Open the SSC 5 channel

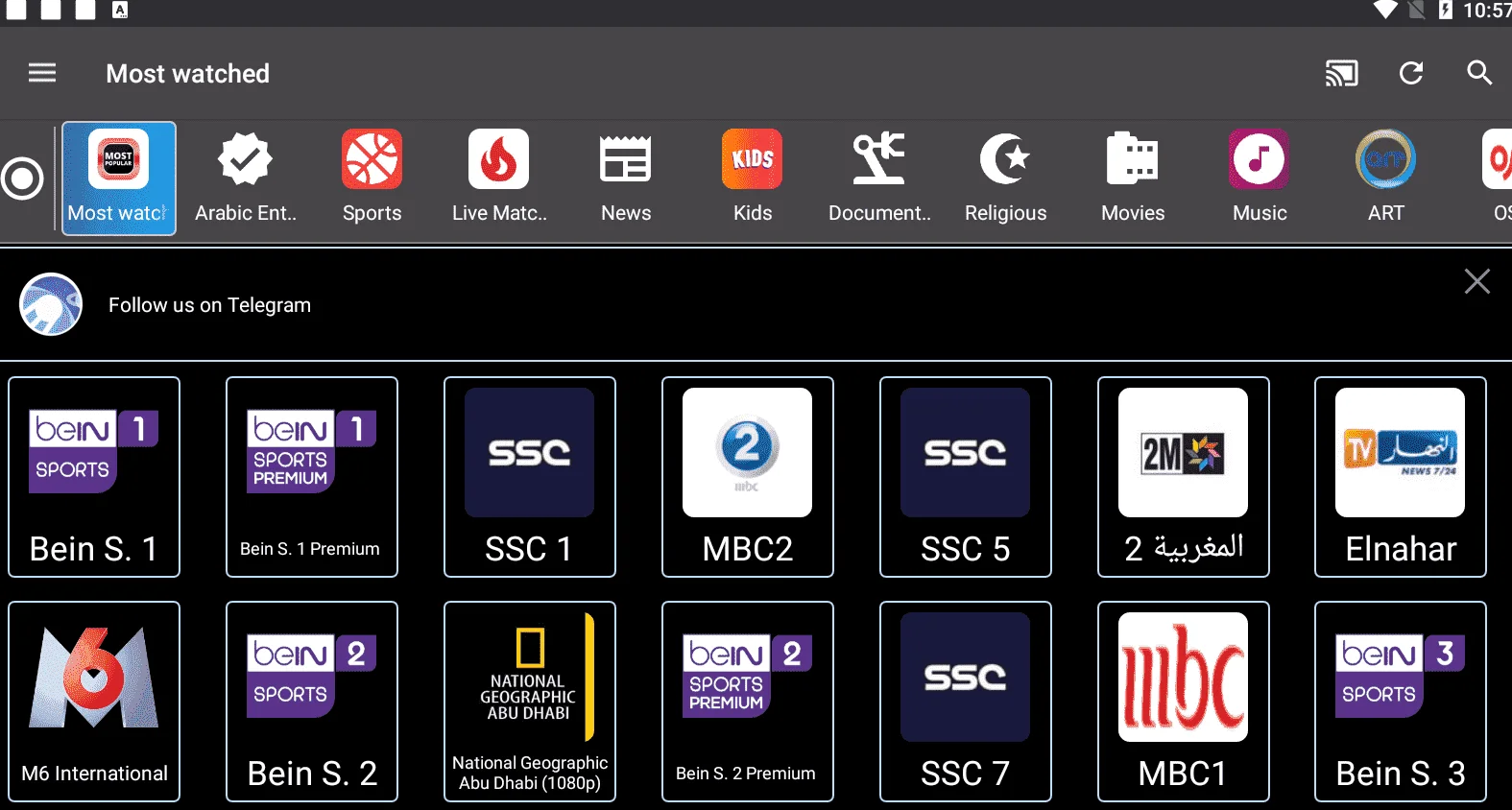[966, 477]
